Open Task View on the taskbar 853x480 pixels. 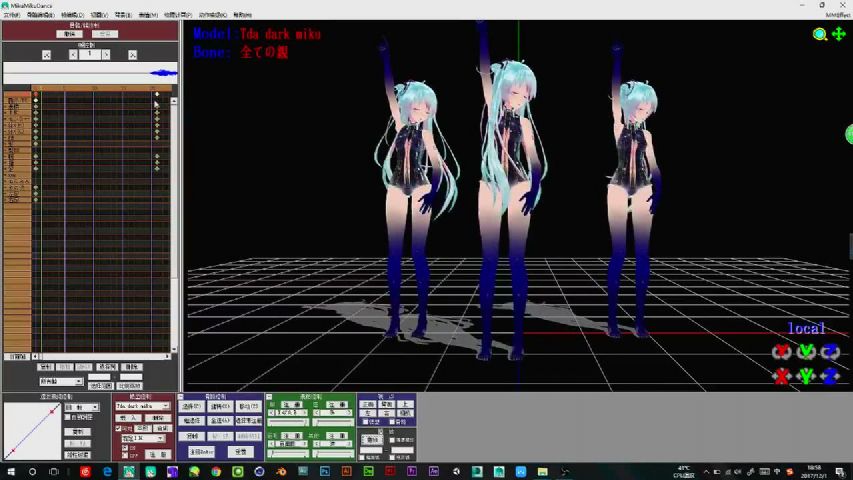click(x=54, y=471)
